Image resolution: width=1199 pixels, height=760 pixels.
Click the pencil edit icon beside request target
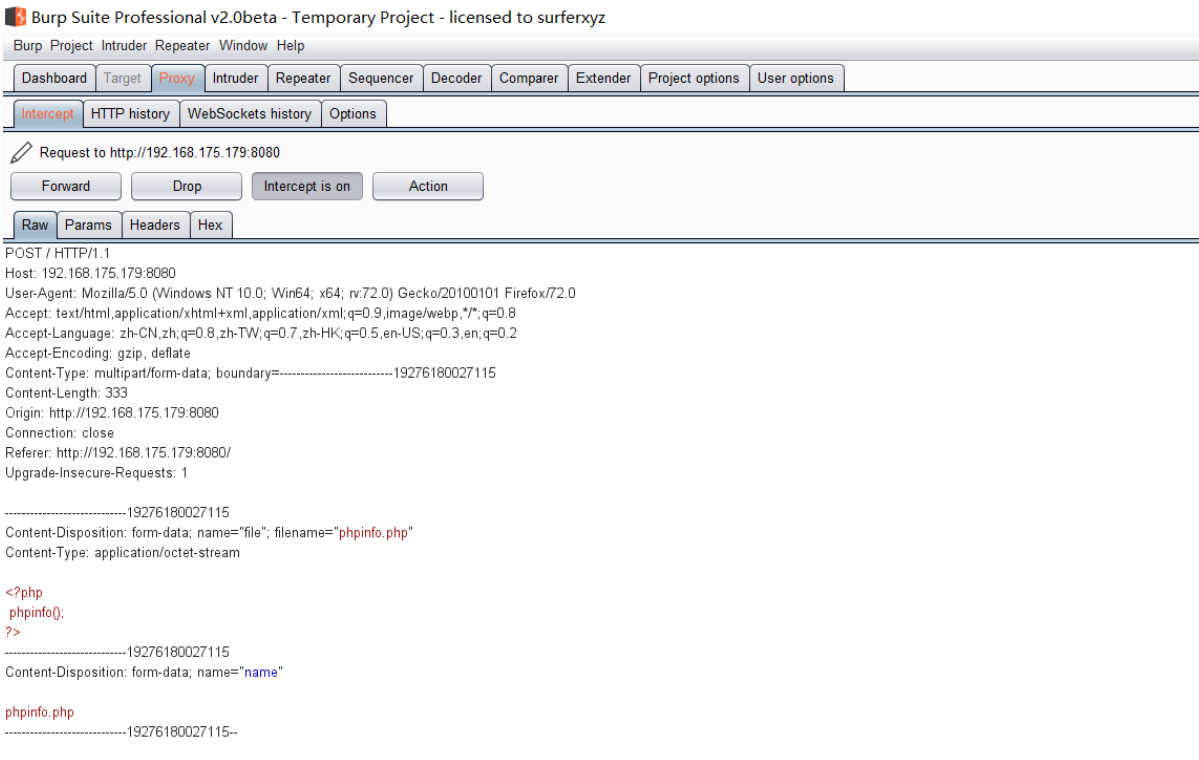click(x=21, y=153)
